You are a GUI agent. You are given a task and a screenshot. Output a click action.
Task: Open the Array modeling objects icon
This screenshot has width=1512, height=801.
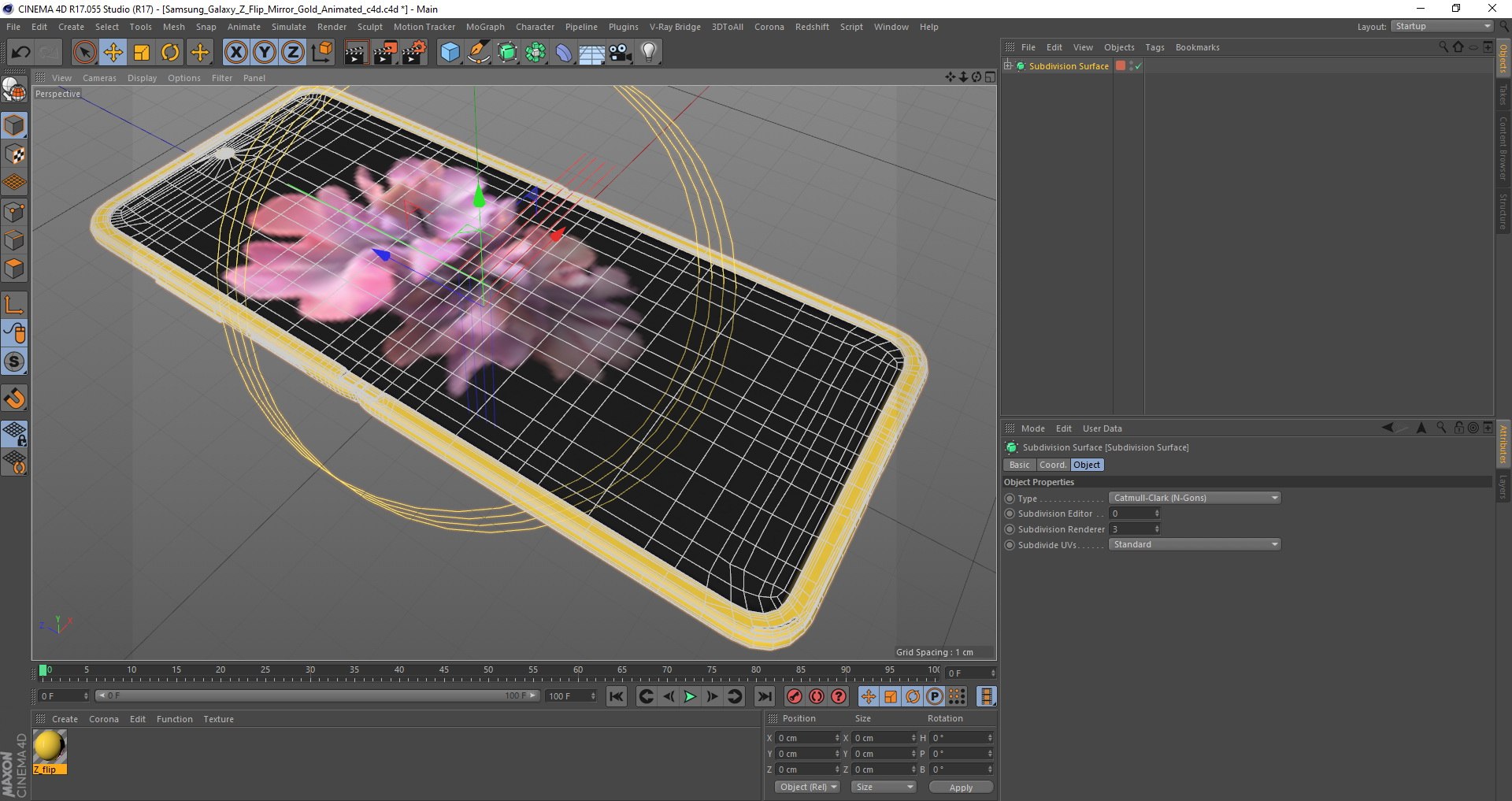tap(535, 53)
